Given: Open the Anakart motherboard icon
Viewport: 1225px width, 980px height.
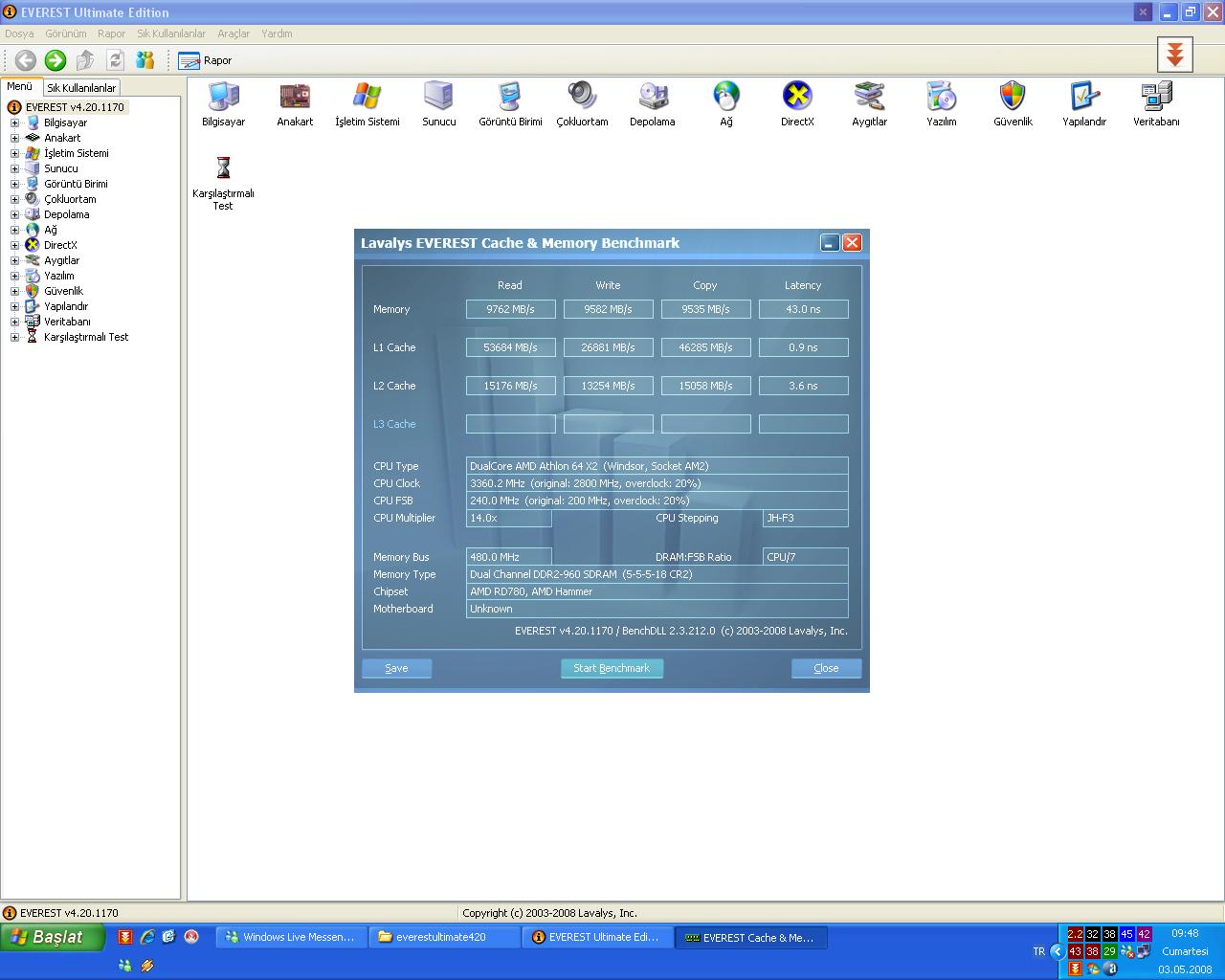Looking at the screenshot, I should coord(295,104).
